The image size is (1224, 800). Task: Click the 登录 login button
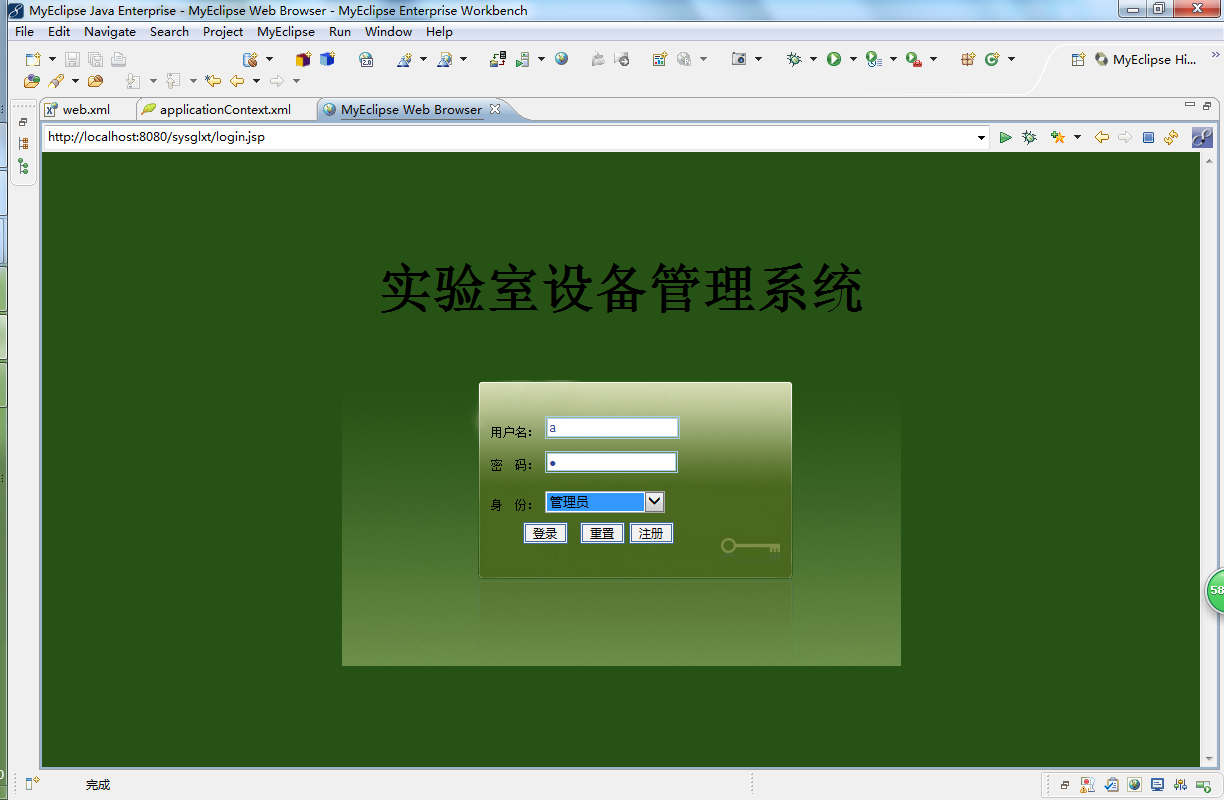[545, 533]
